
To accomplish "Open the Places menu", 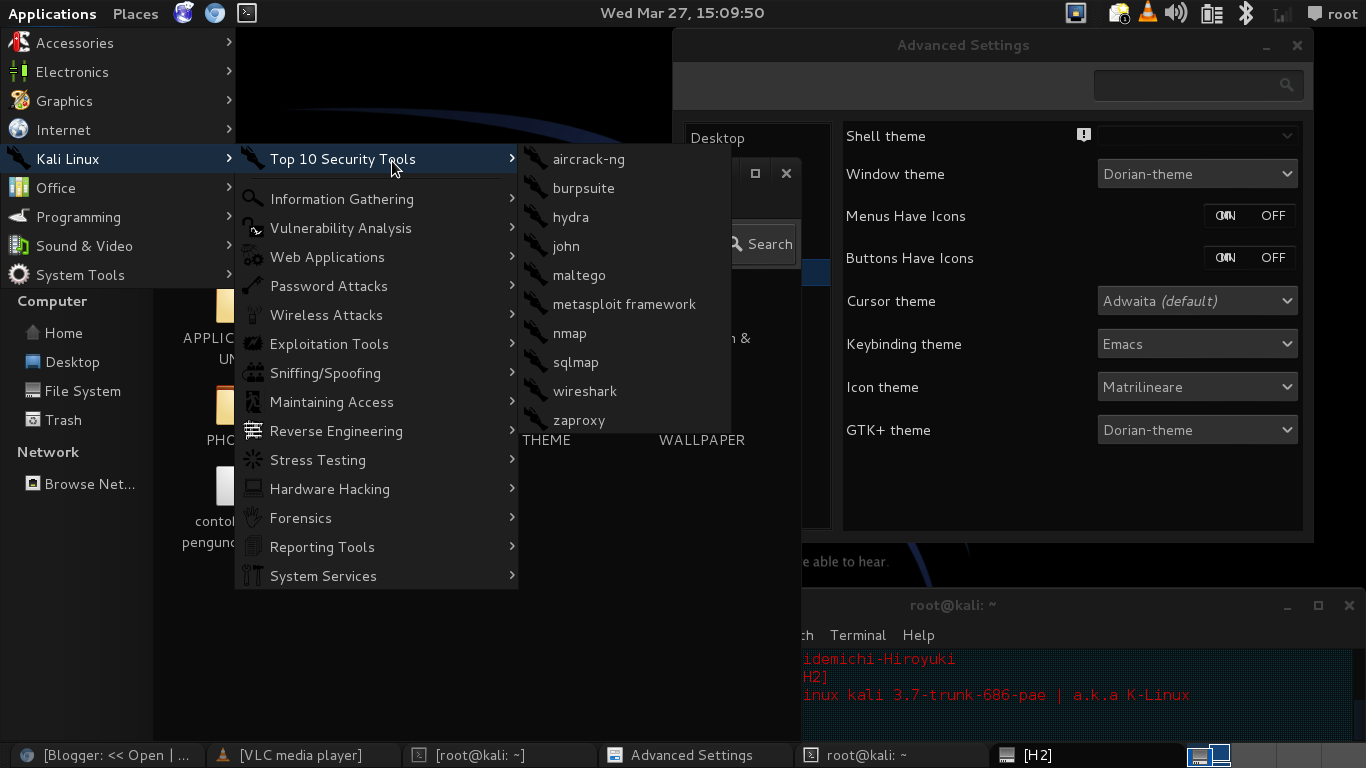I will pos(135,14).
